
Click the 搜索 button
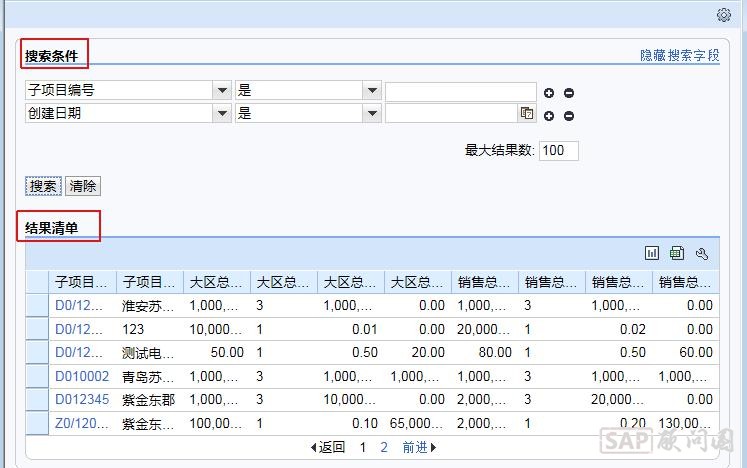tap(43, 186)
